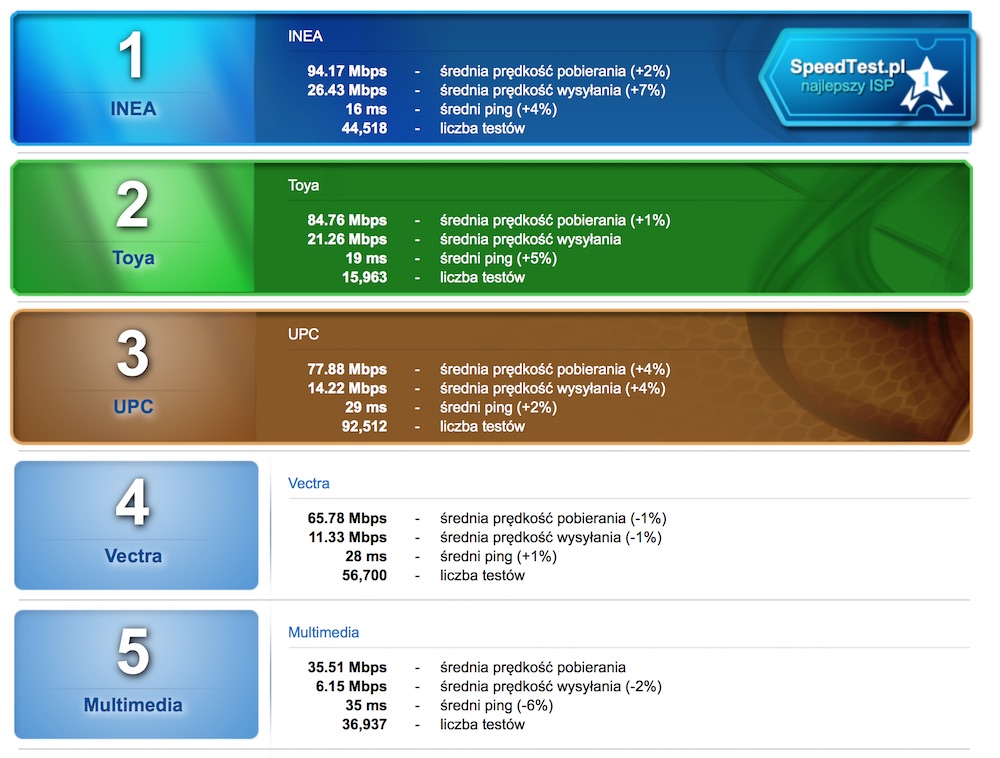Select the big number 1 rank tile
Image resolution: width=1000 pixels, height=758 pixels.
click(133, 78)
